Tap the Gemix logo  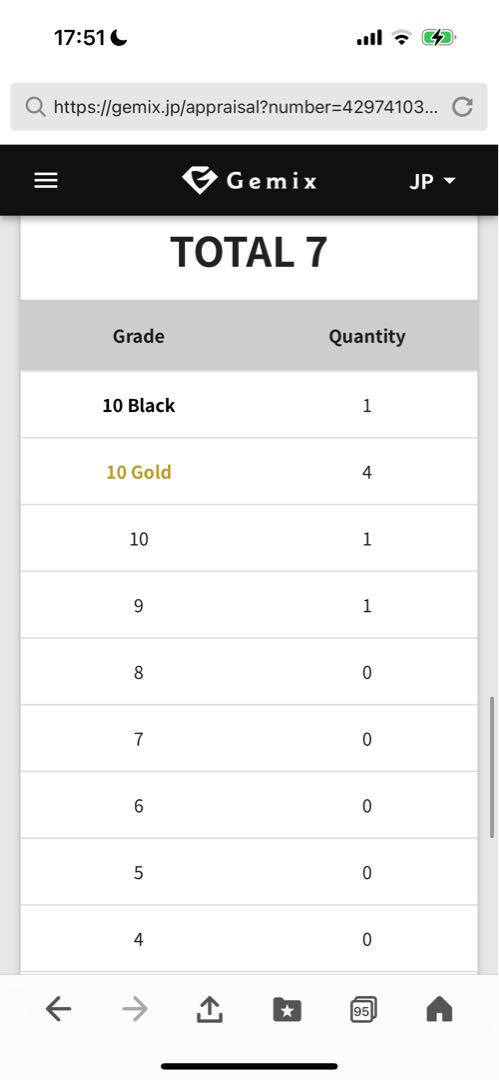[x=250, y=180]
